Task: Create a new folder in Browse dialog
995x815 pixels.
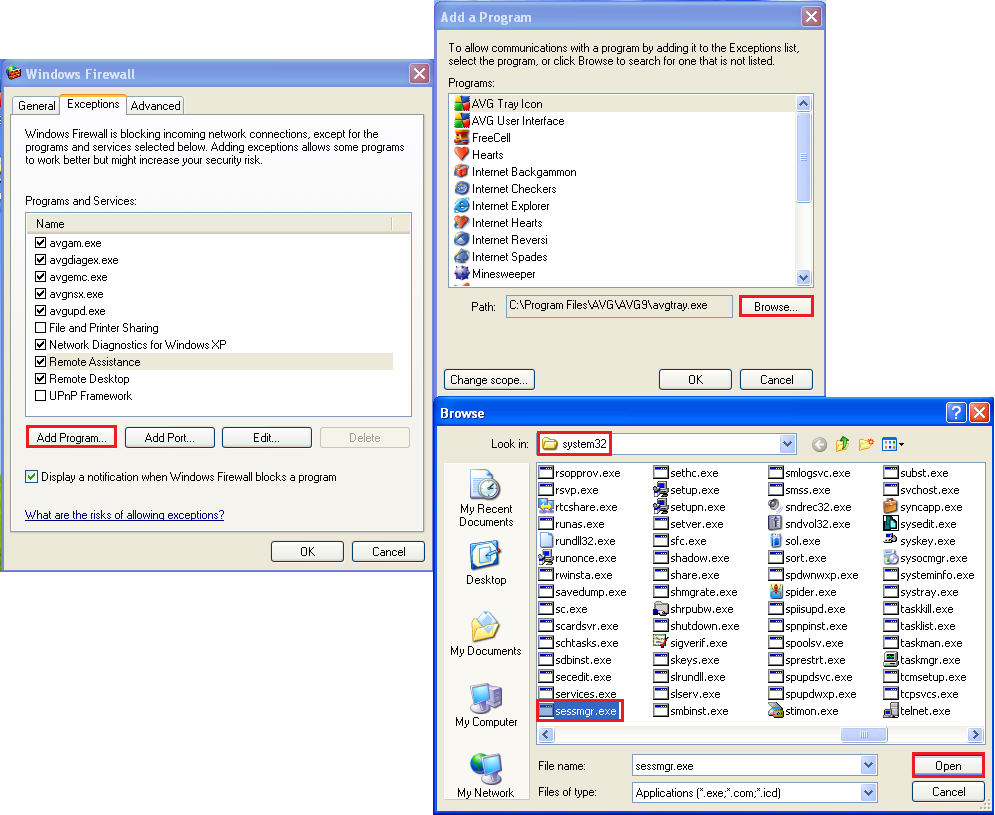Action: point(866,444)
